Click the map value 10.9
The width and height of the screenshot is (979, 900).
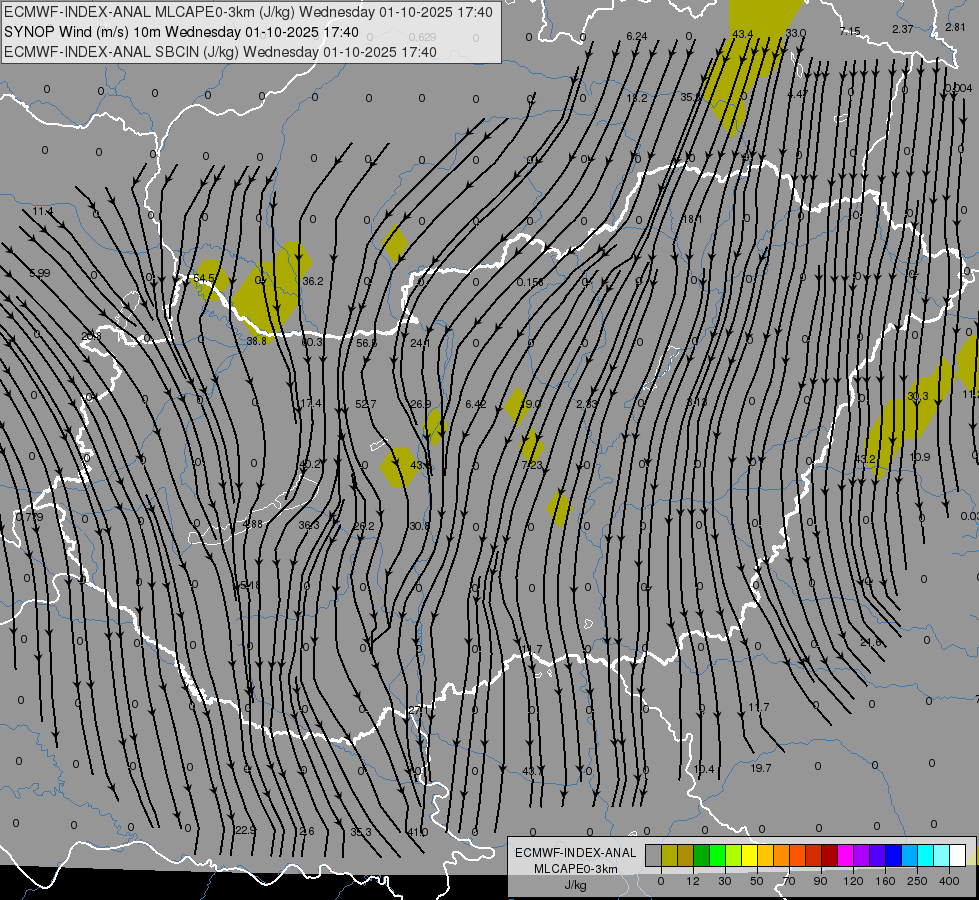(x=920, y=457)
